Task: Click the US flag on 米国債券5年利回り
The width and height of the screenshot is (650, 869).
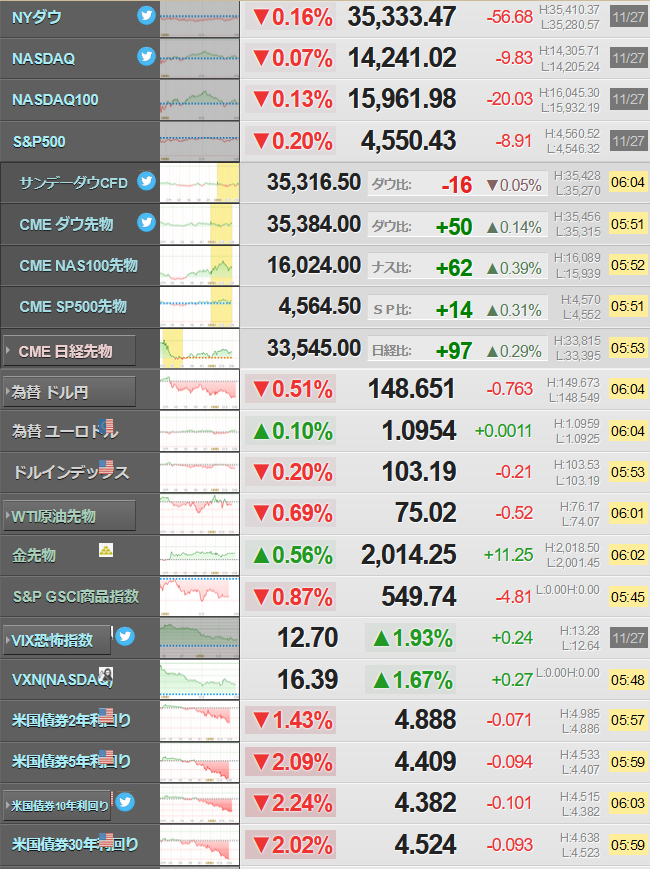Action: [x=106, y=756]
